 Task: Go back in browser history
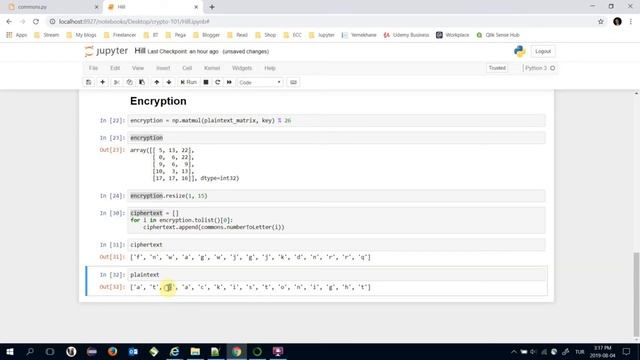tap(9, 22)
